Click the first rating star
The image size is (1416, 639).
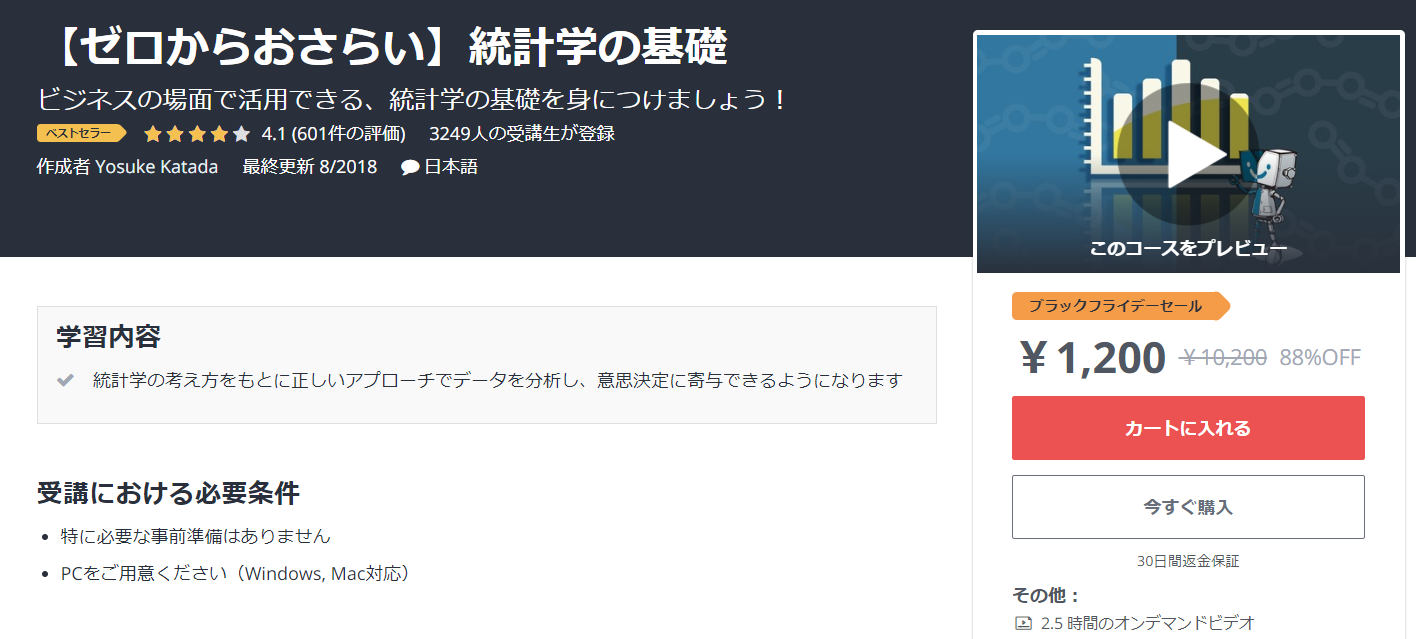pyautogui.click(x=153, y=133)
